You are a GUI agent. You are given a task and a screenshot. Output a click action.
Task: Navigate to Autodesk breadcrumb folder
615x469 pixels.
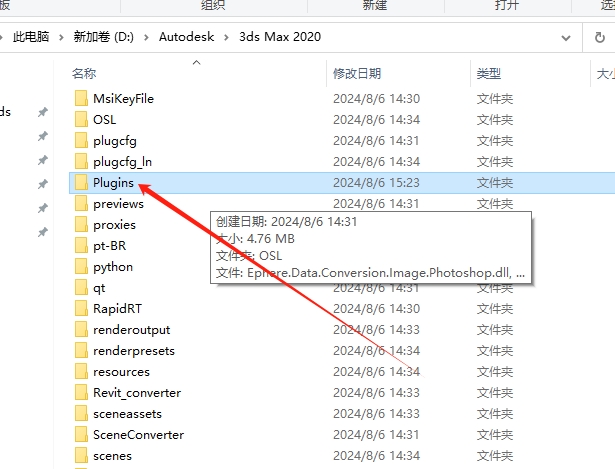tap(186, 37)
